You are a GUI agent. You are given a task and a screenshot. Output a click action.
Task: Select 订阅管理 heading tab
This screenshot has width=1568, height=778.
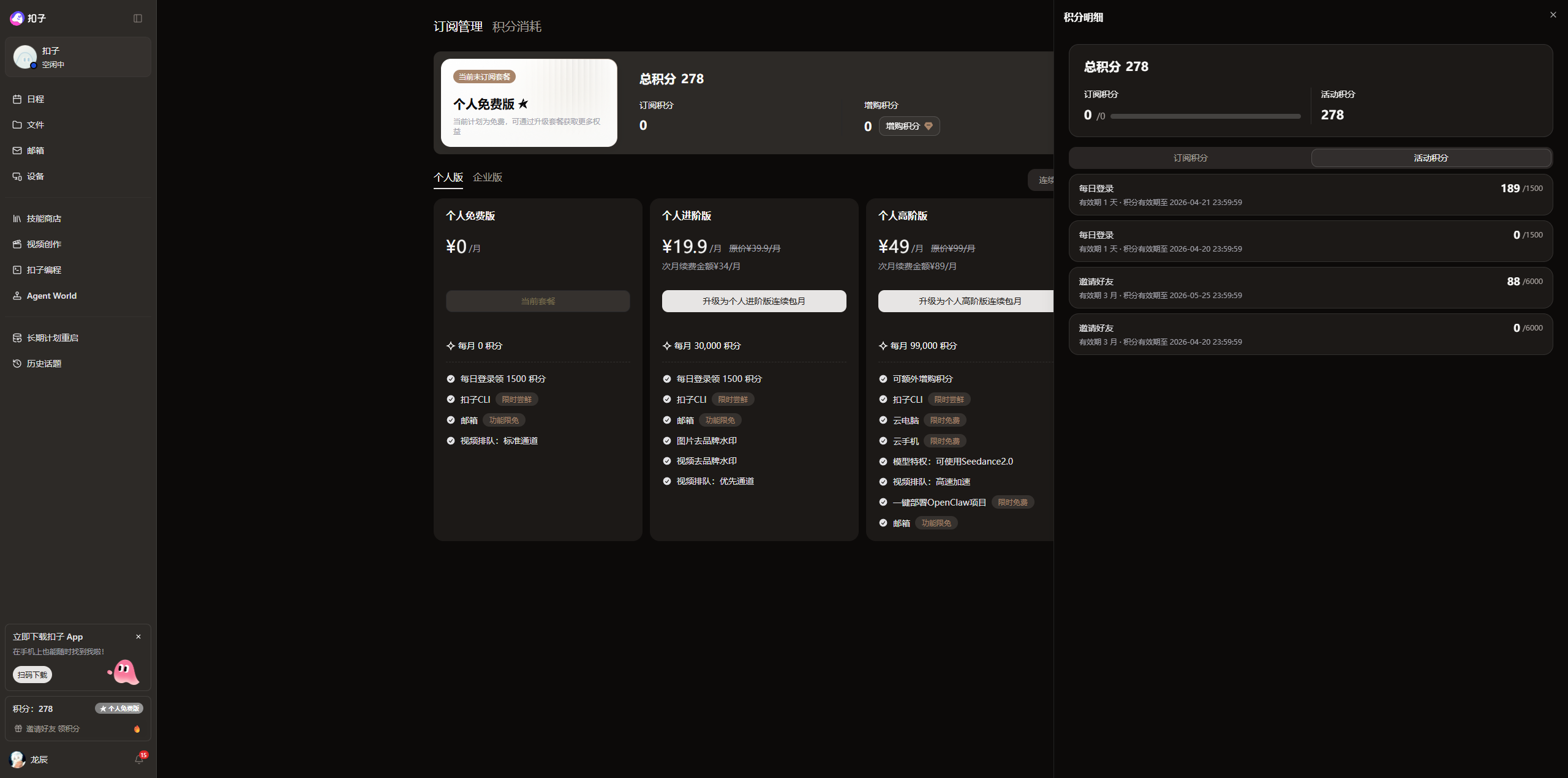(458, 26)
